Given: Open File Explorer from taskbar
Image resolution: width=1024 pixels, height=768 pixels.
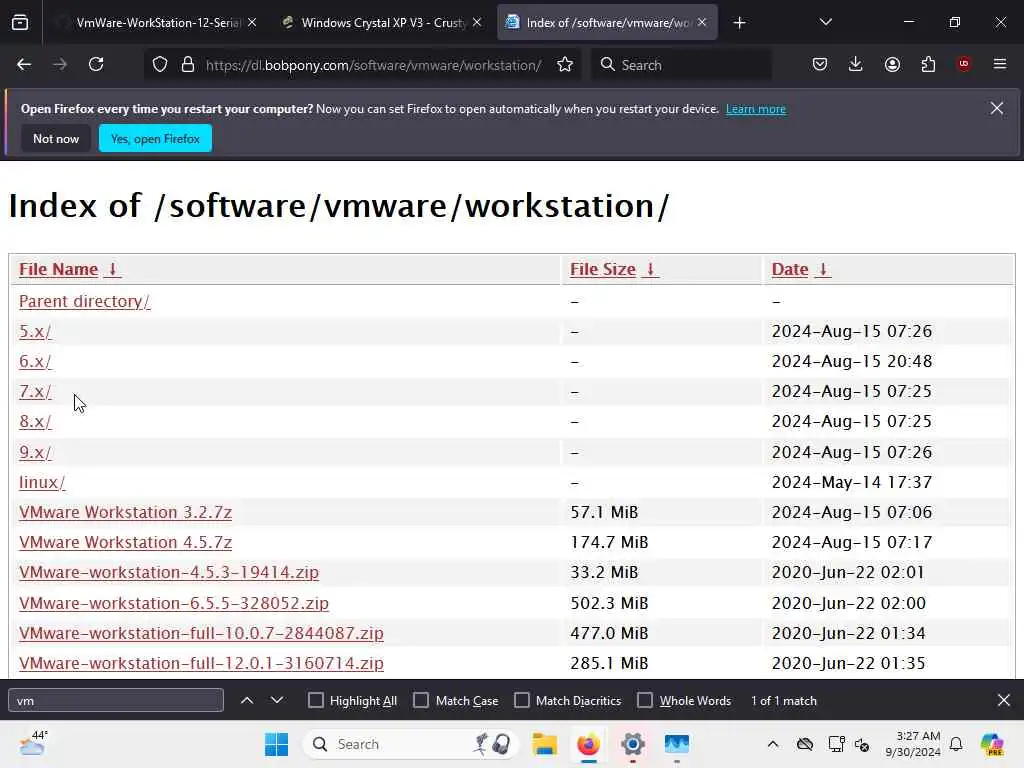Looking at the screenshot, I should 544,744.
